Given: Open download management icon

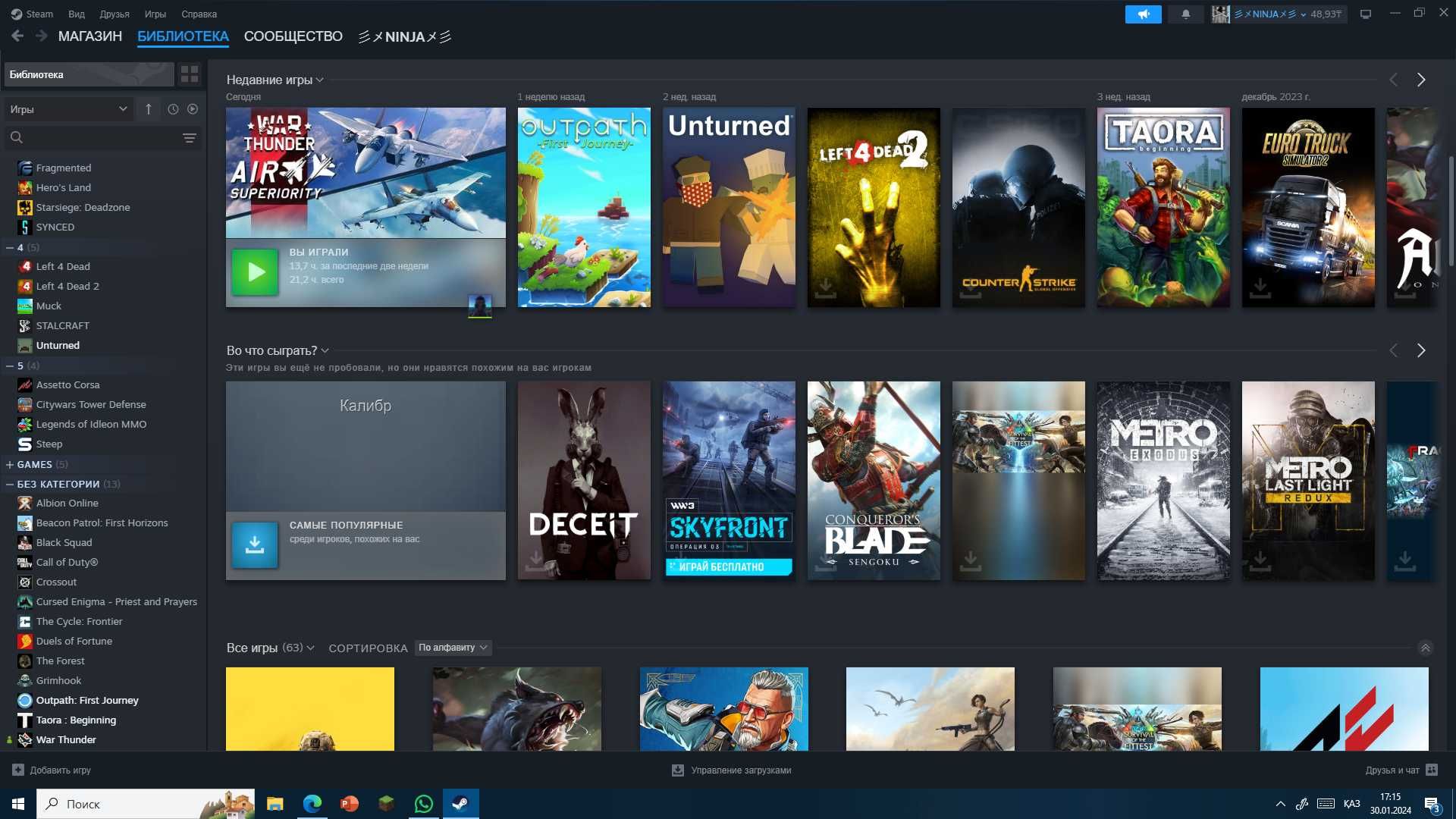Looking at the screenshot, I should tap(678, 770).
